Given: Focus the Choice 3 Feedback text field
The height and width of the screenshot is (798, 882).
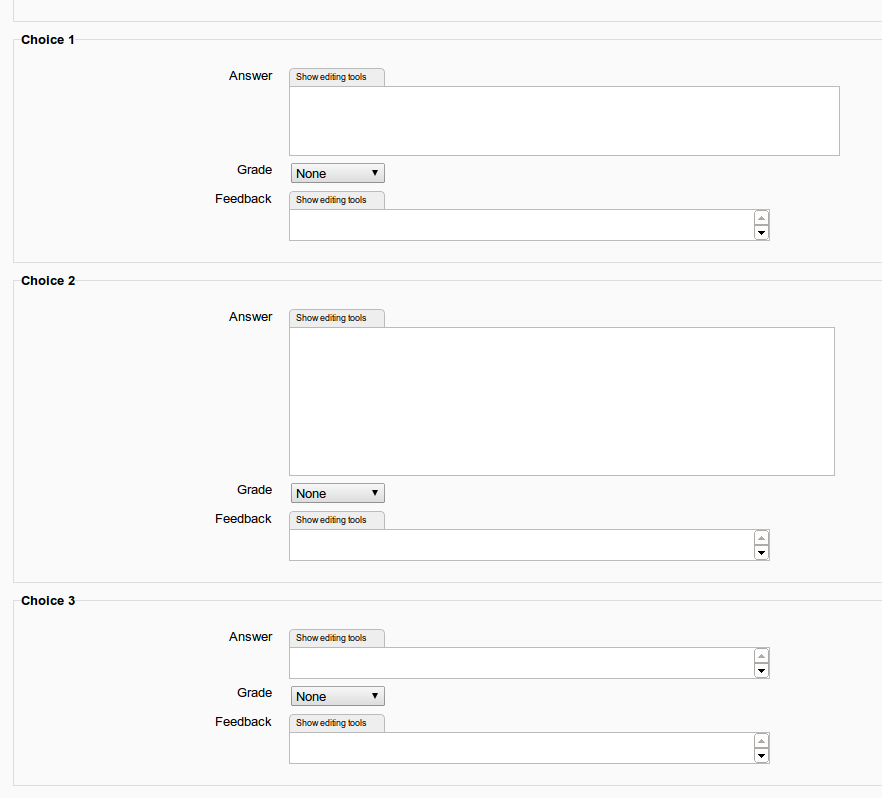Looking at the screenshot, I should coord(521,748).
